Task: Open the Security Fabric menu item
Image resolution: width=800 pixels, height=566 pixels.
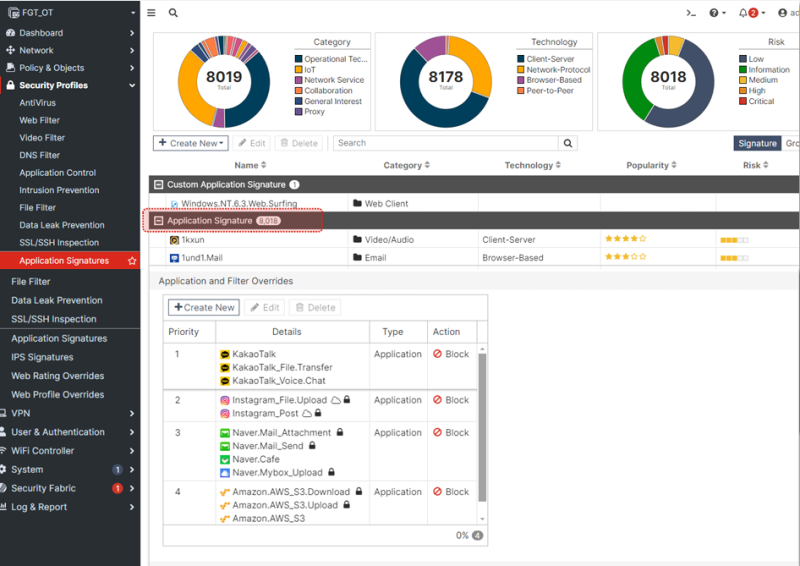Action: pyautogui.click(x=43, y=488)
